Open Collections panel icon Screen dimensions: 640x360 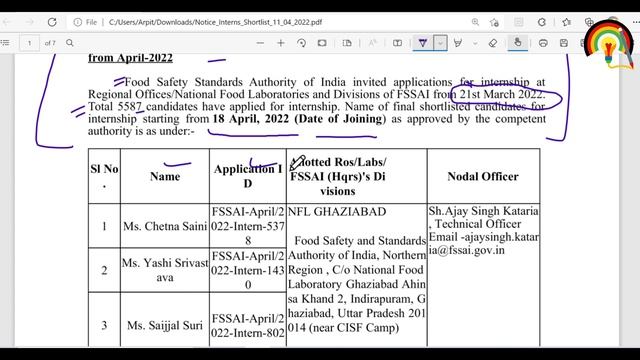point(589,22)
